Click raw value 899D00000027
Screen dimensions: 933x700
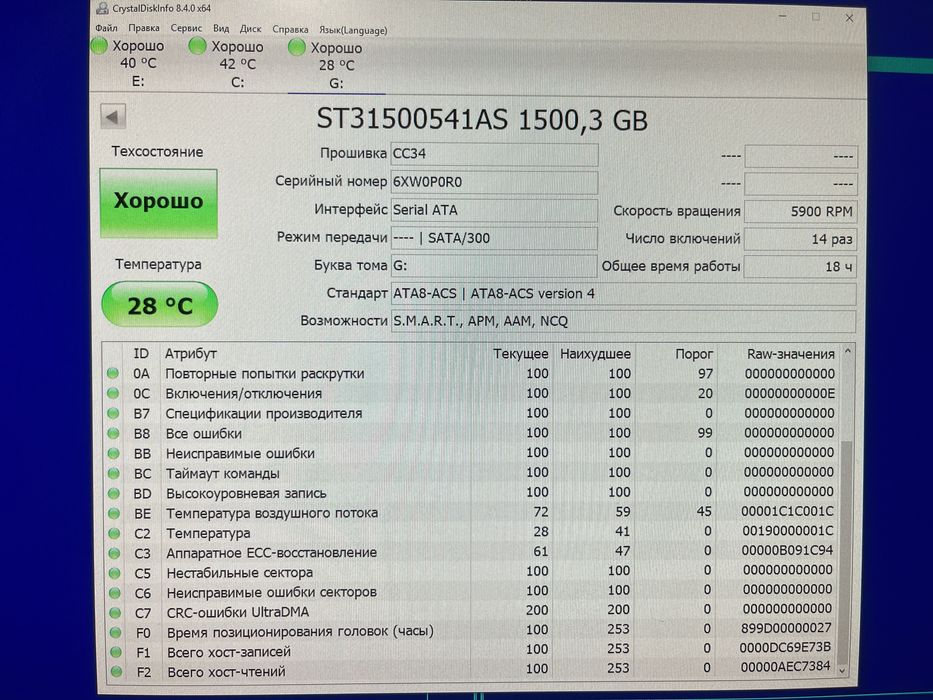pos(786,628)
